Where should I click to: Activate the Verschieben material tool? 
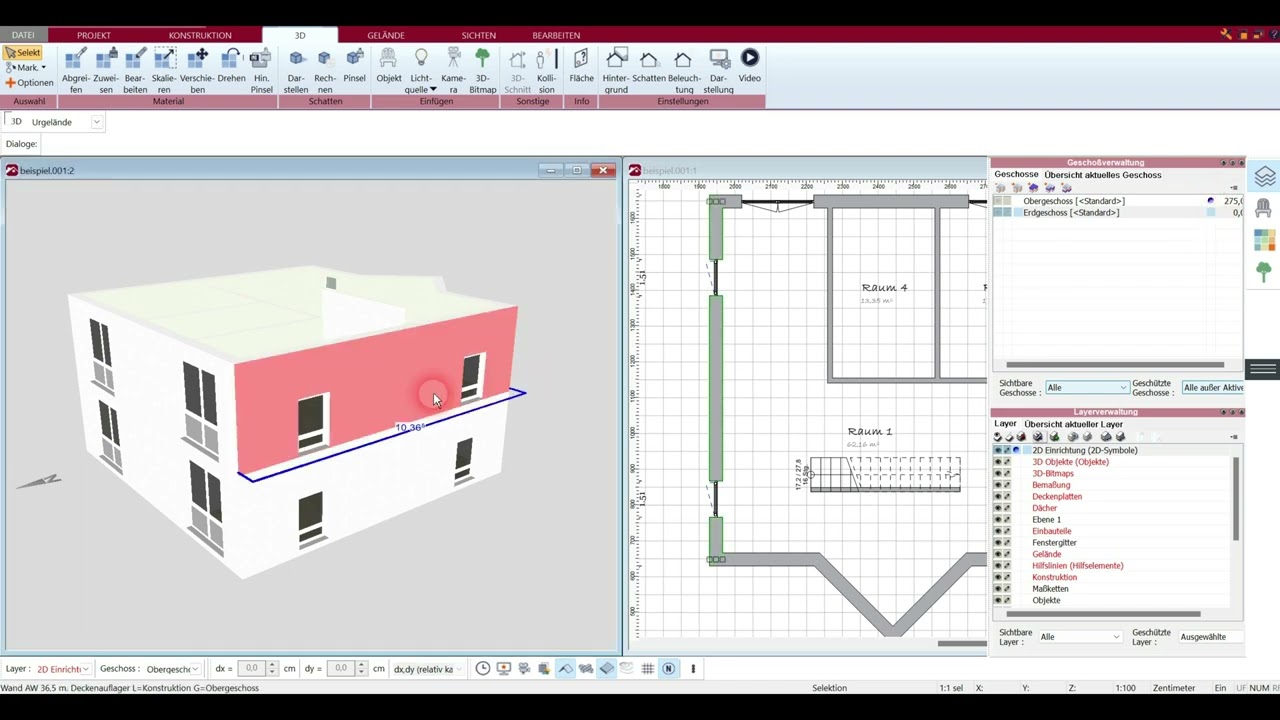[197, 70]
